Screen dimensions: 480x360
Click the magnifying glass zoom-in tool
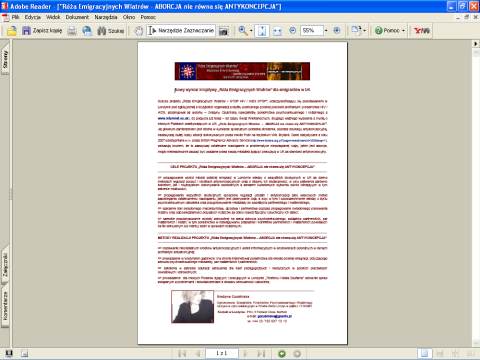[x=243, y=31]
